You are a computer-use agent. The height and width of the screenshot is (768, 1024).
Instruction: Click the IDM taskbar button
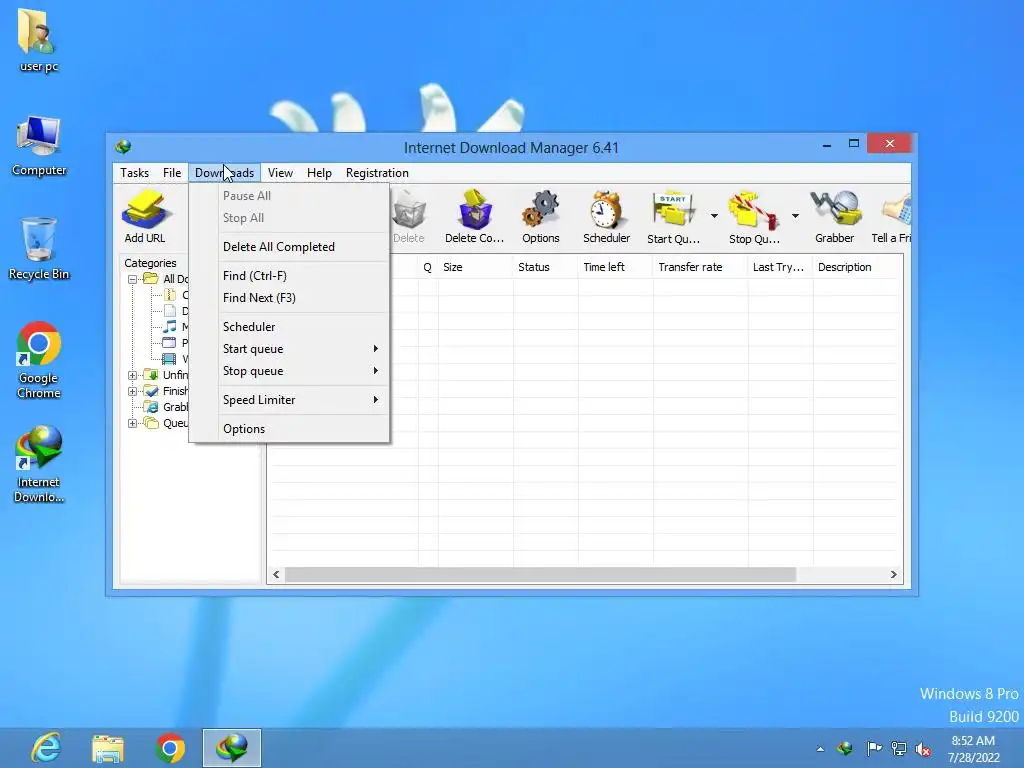coord(232,748)
